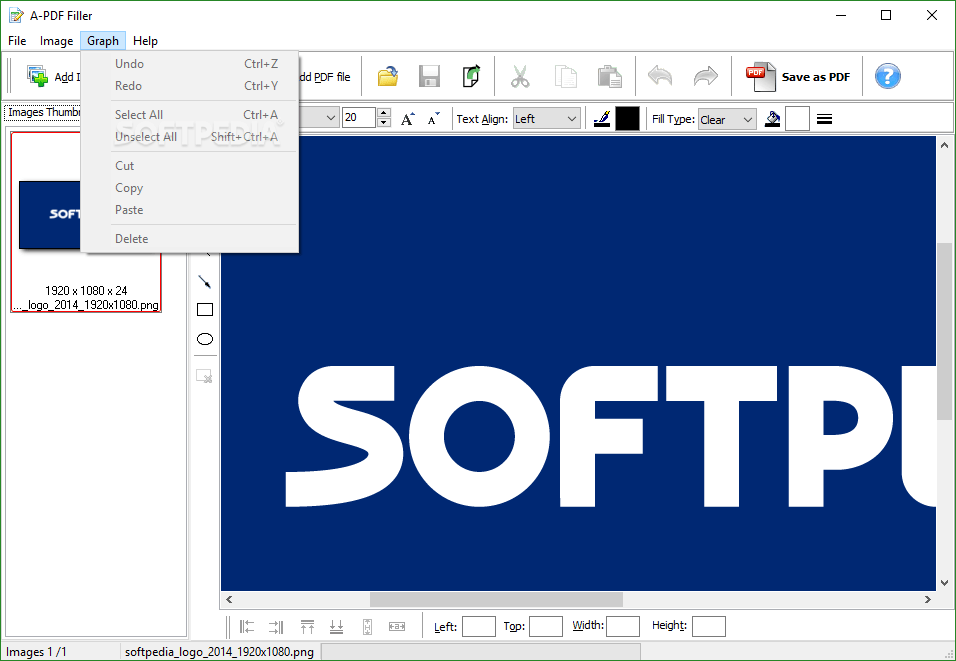Click font size stepper up arrow
This screenshot has height=661, width=956.
coord(383,112)
